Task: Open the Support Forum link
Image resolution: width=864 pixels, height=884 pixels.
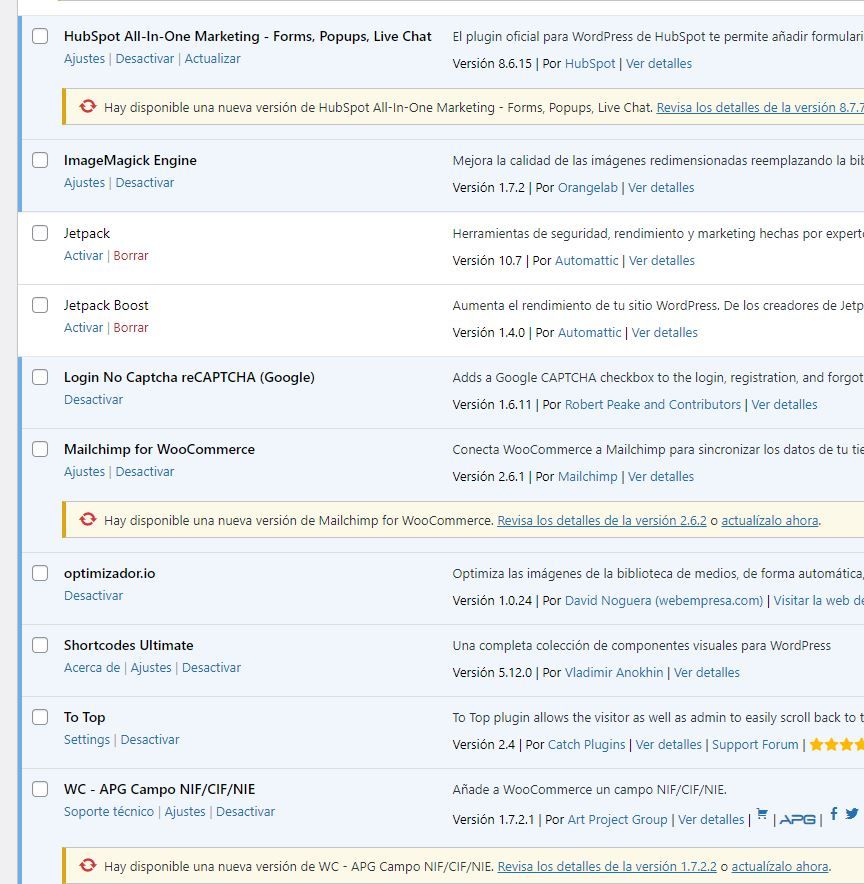Action: point(755,745)
